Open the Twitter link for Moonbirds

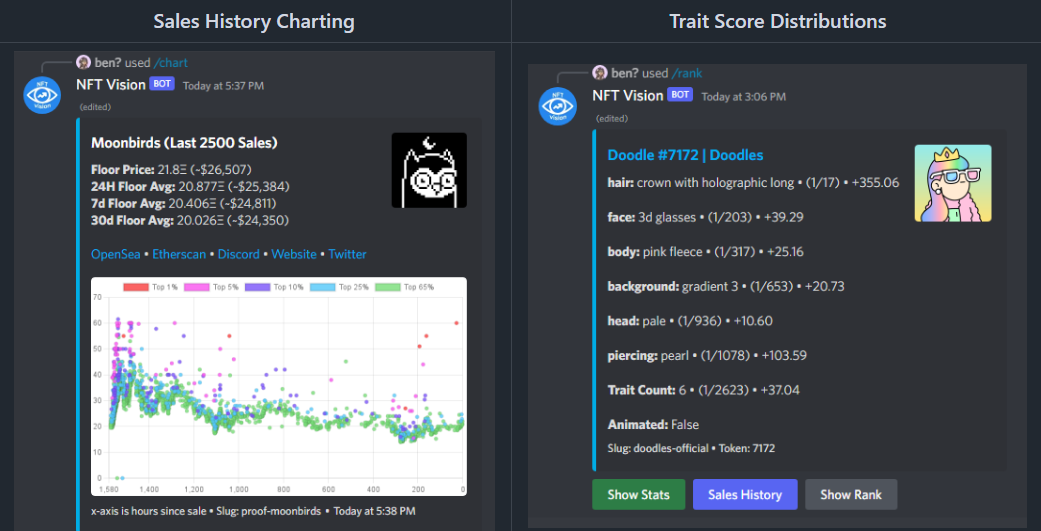347,254
